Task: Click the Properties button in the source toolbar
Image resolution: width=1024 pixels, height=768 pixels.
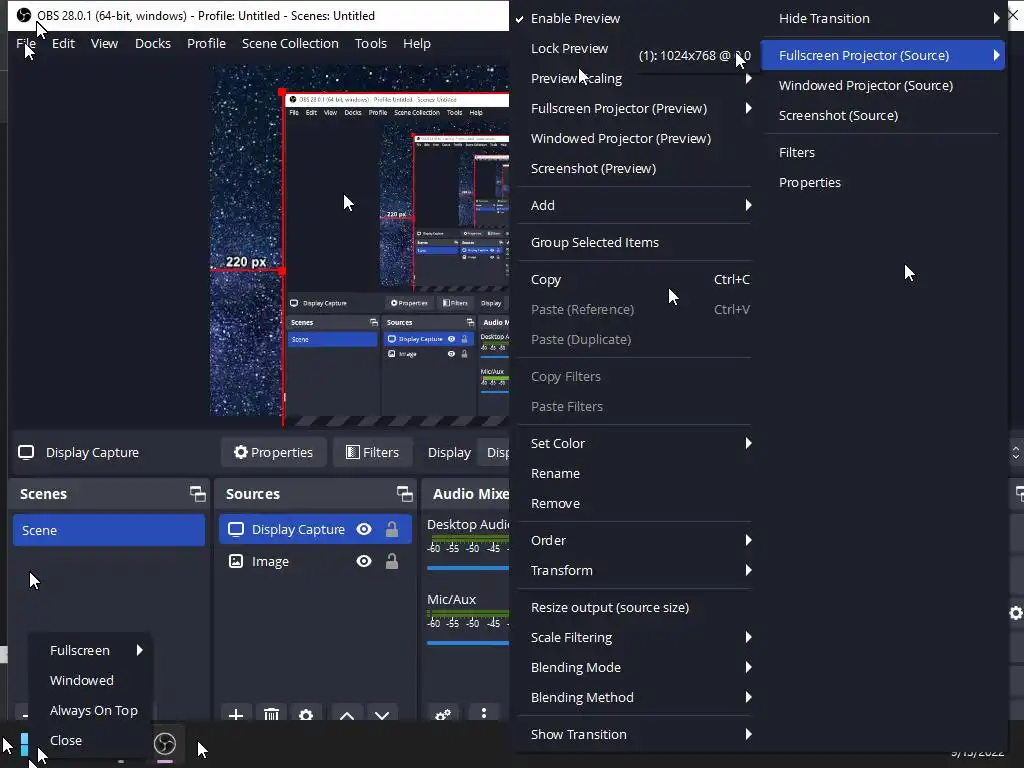Action: 273,452
